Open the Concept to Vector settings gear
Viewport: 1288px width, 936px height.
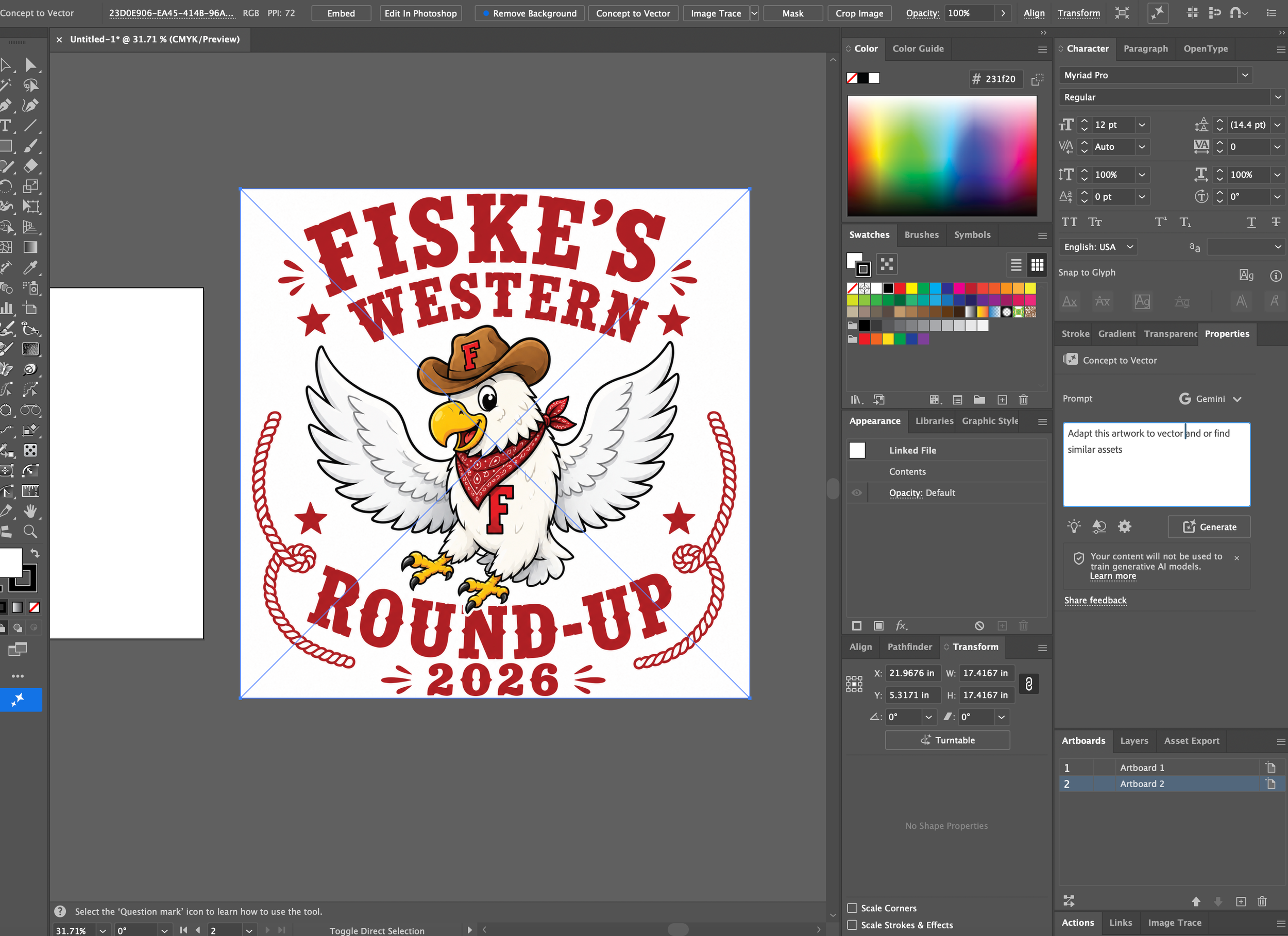[1125, 526]
